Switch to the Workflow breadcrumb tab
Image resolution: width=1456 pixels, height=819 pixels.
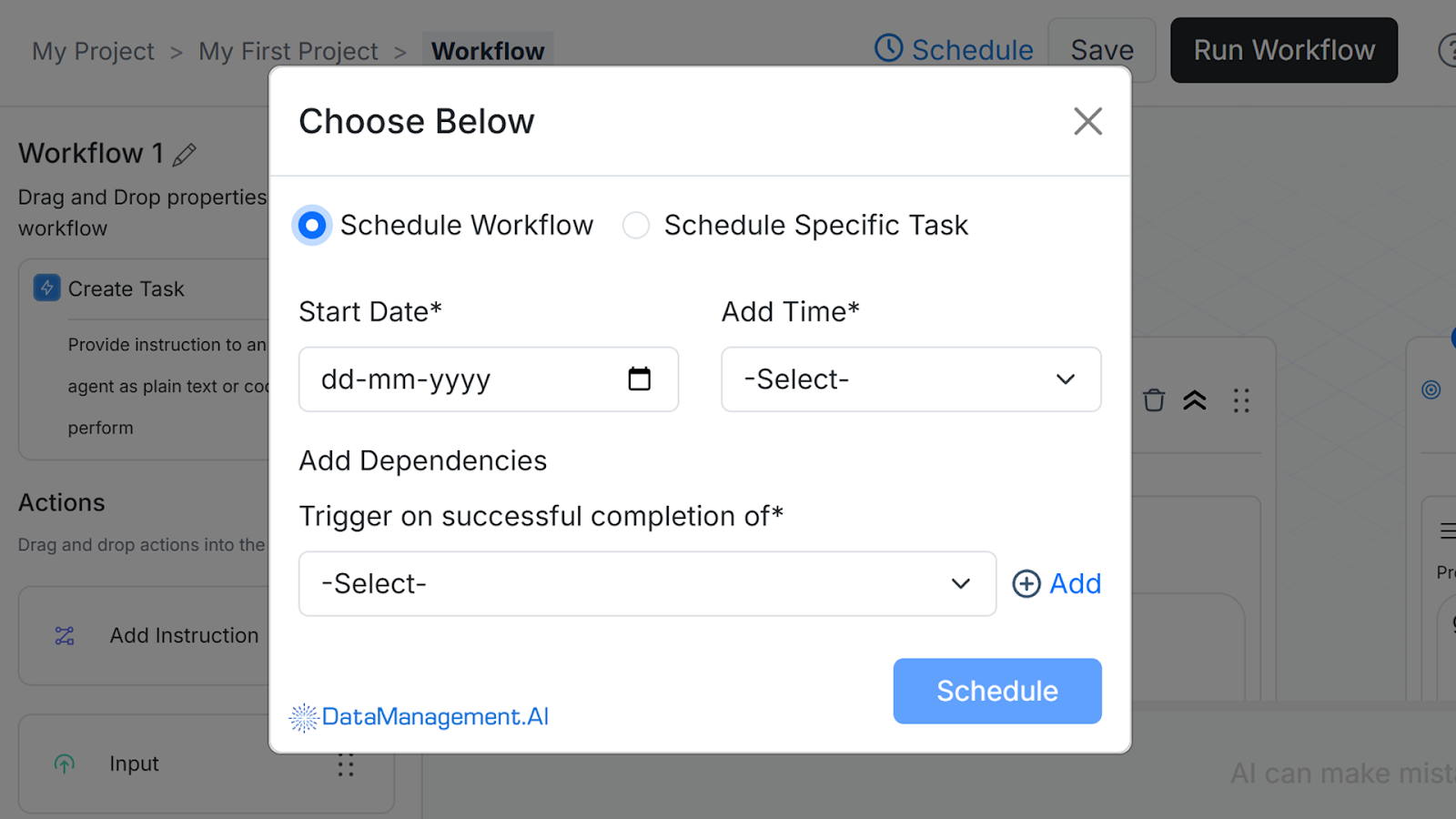click(488, 51)
